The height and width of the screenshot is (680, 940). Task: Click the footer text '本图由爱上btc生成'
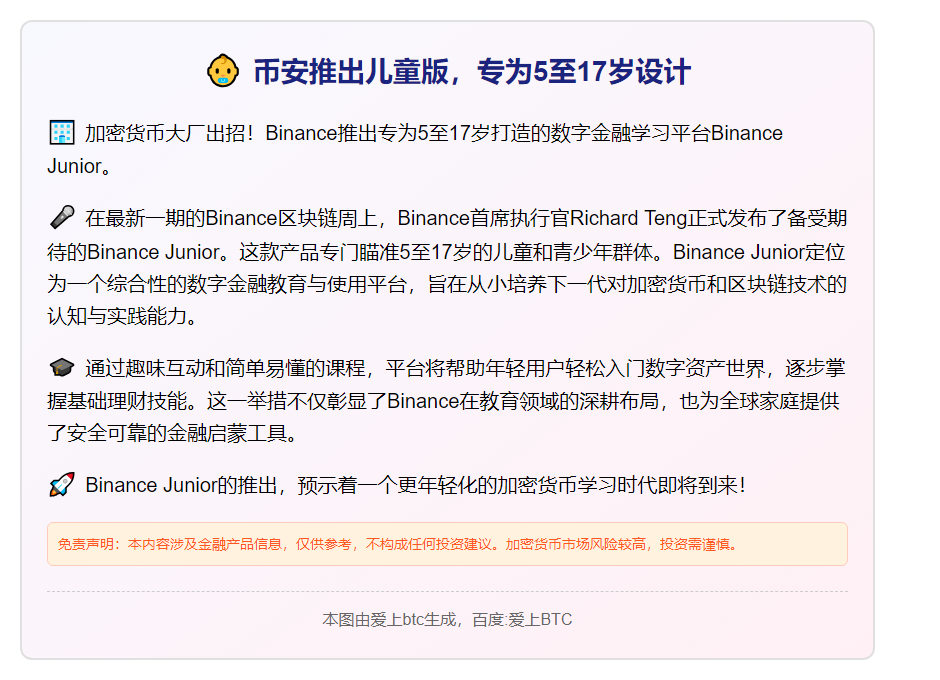point(391,619)
